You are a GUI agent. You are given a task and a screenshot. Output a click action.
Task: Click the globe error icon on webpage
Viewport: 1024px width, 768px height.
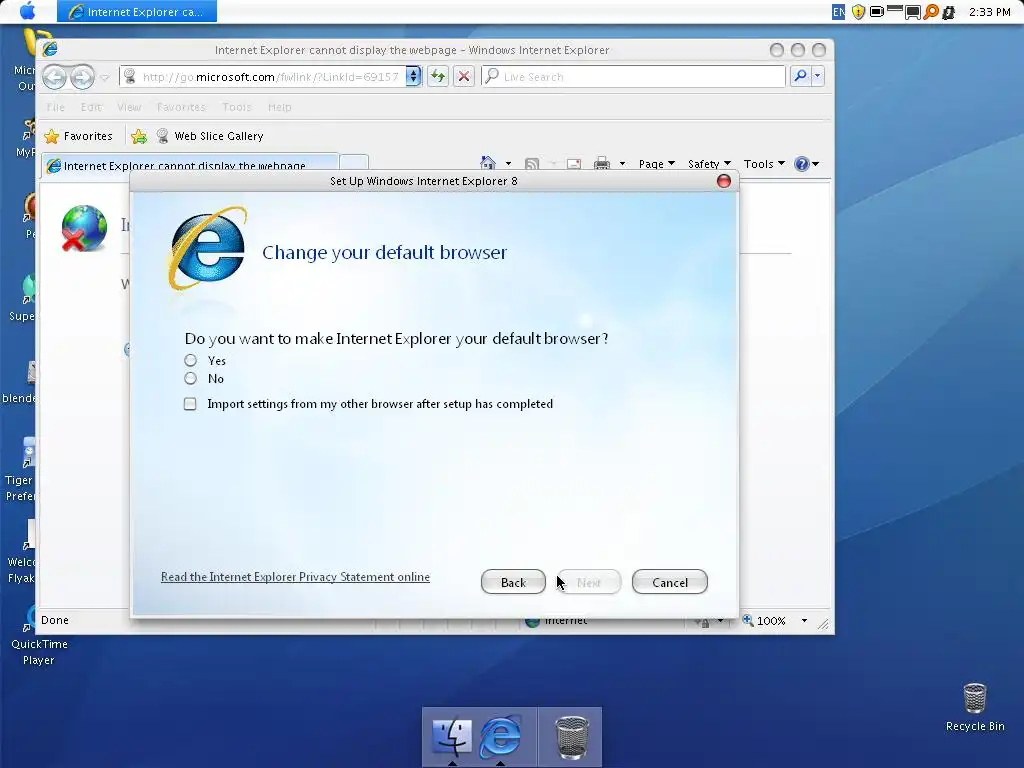click(x=84, y=228)
